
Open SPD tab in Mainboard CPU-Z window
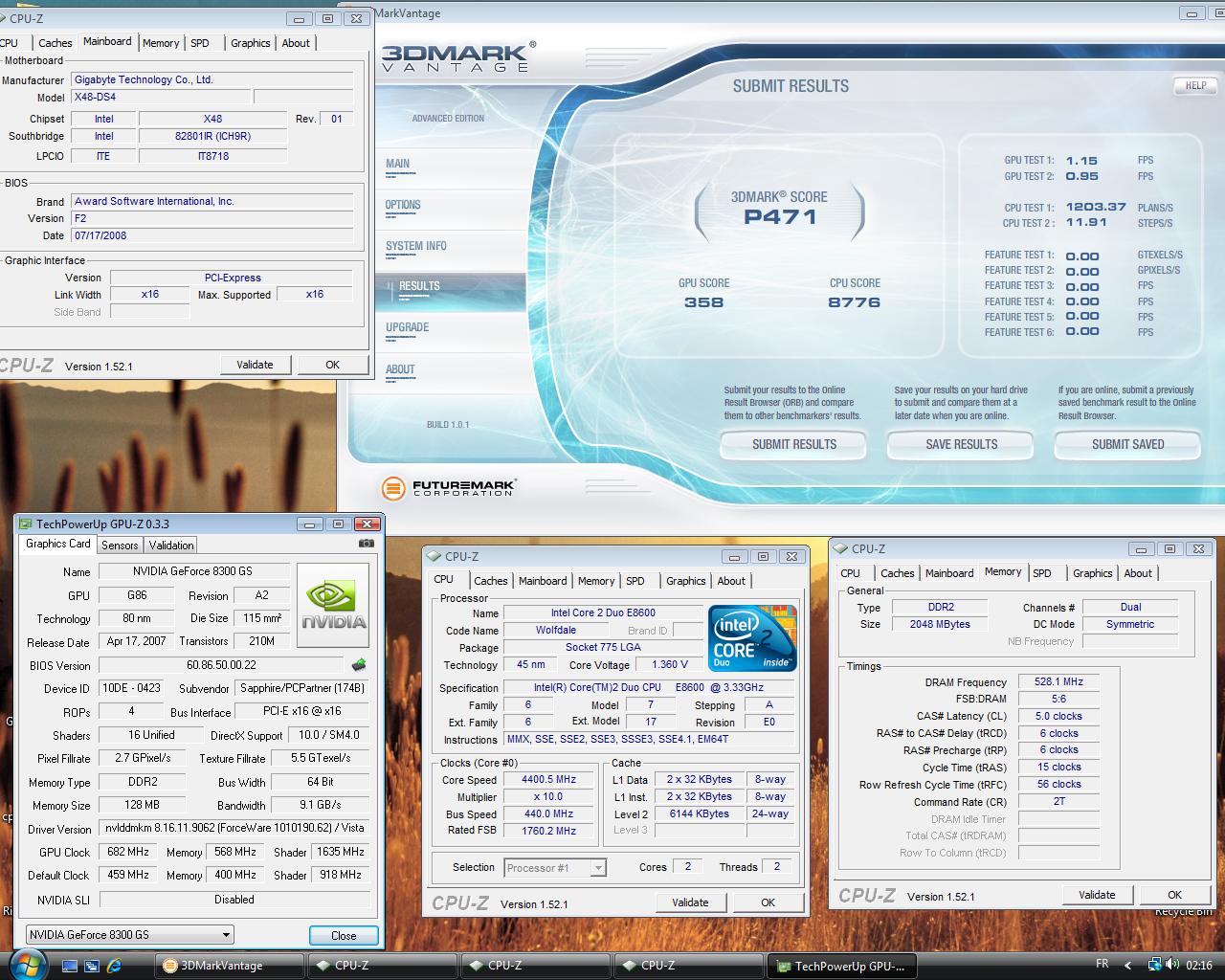click(x=200, y=43)
